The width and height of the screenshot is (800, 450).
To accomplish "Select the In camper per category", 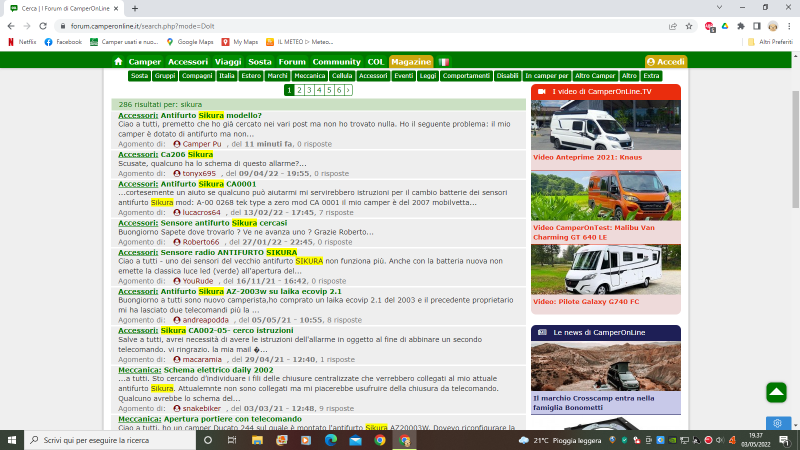I will tap(546, 76).
